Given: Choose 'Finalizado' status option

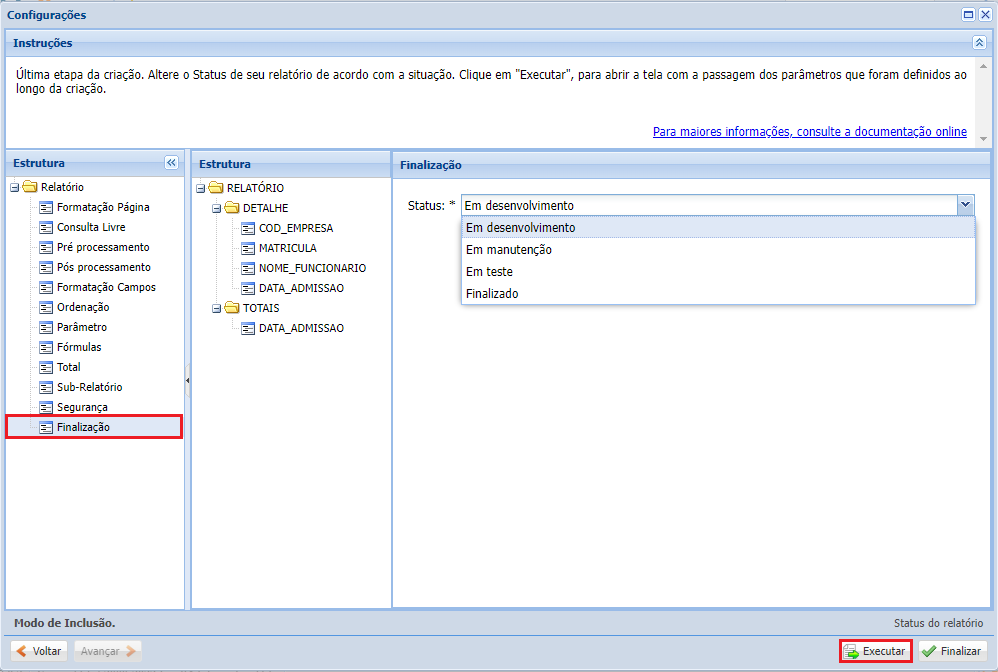Looking at the screenshot, I should click(x=492, y=294).
